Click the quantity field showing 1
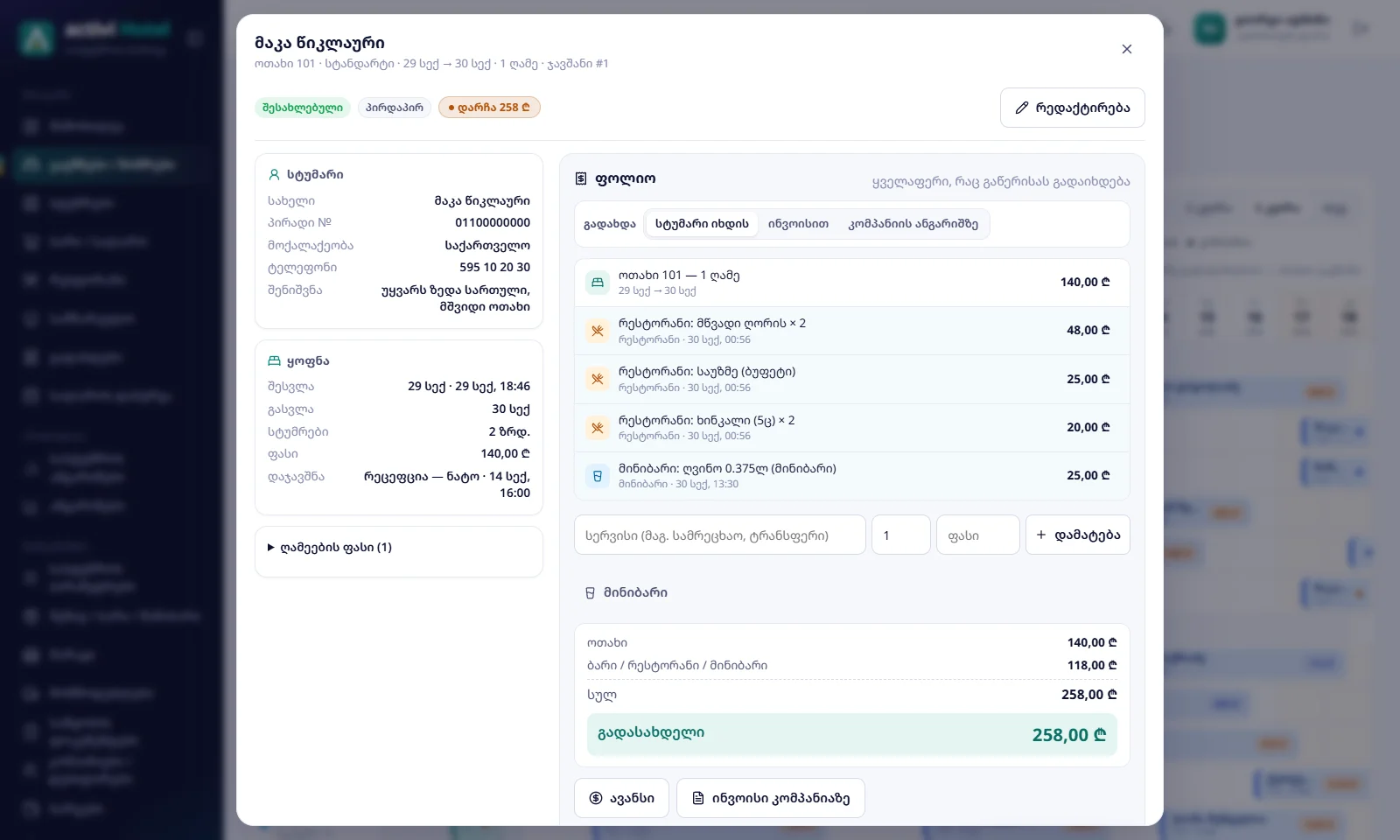 tap(901, 535)
